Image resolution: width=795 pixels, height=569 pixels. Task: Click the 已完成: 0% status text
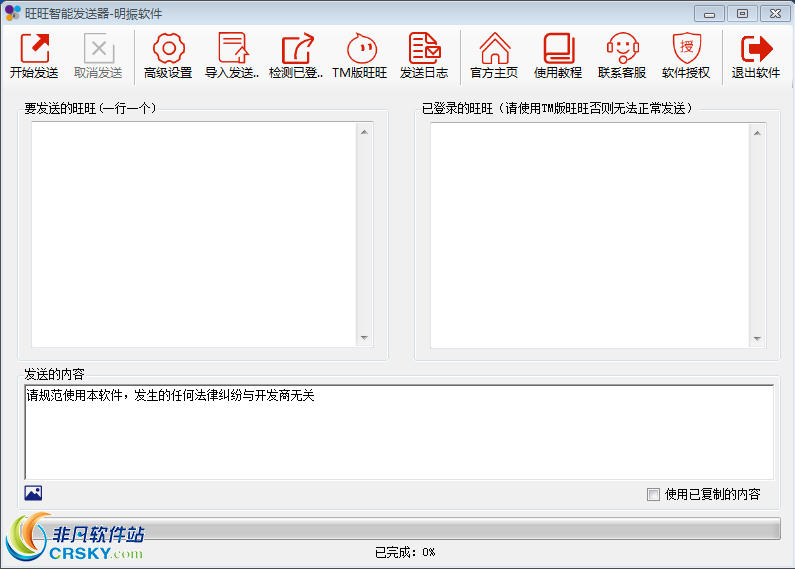pos(405,552)
